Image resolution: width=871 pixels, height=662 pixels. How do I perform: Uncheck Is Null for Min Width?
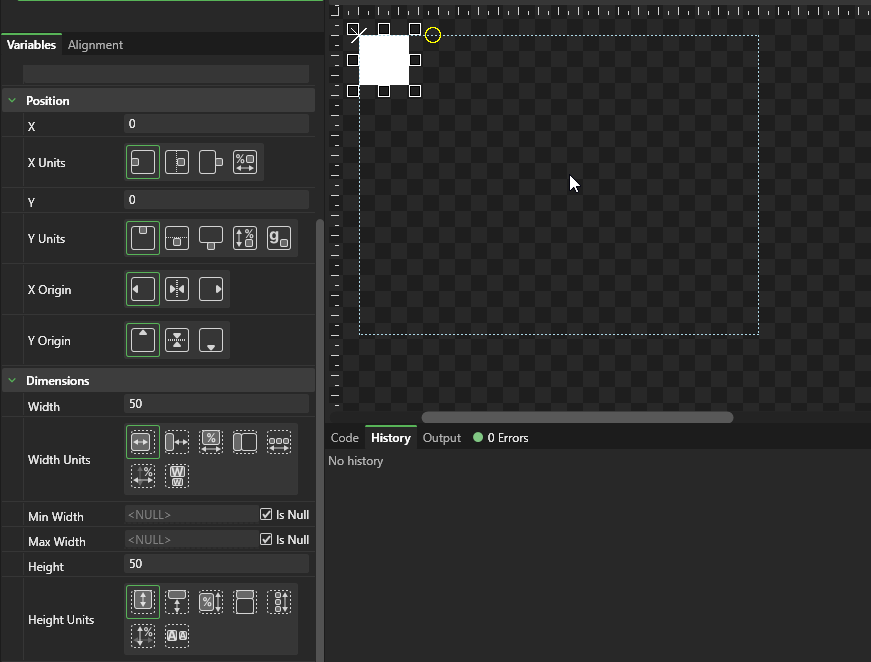[266, 515]
